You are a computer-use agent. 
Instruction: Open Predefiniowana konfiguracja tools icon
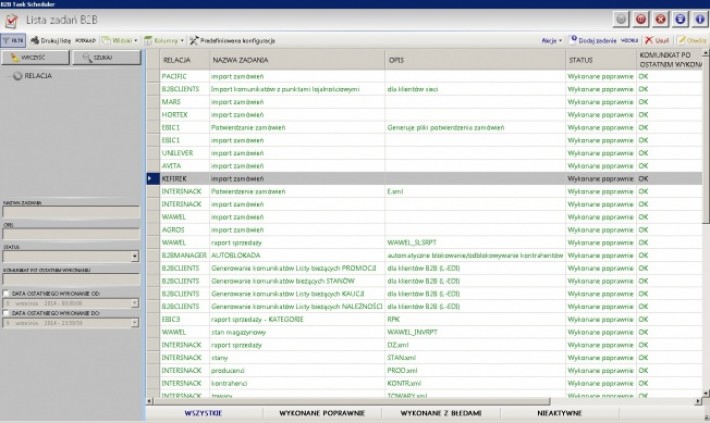coord(194,40)
